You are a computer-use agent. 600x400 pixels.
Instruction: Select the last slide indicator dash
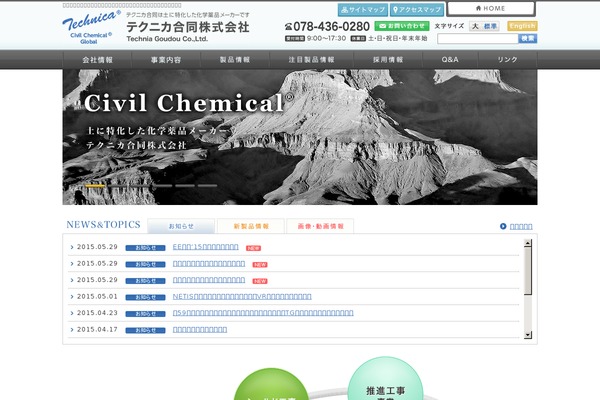207,186
